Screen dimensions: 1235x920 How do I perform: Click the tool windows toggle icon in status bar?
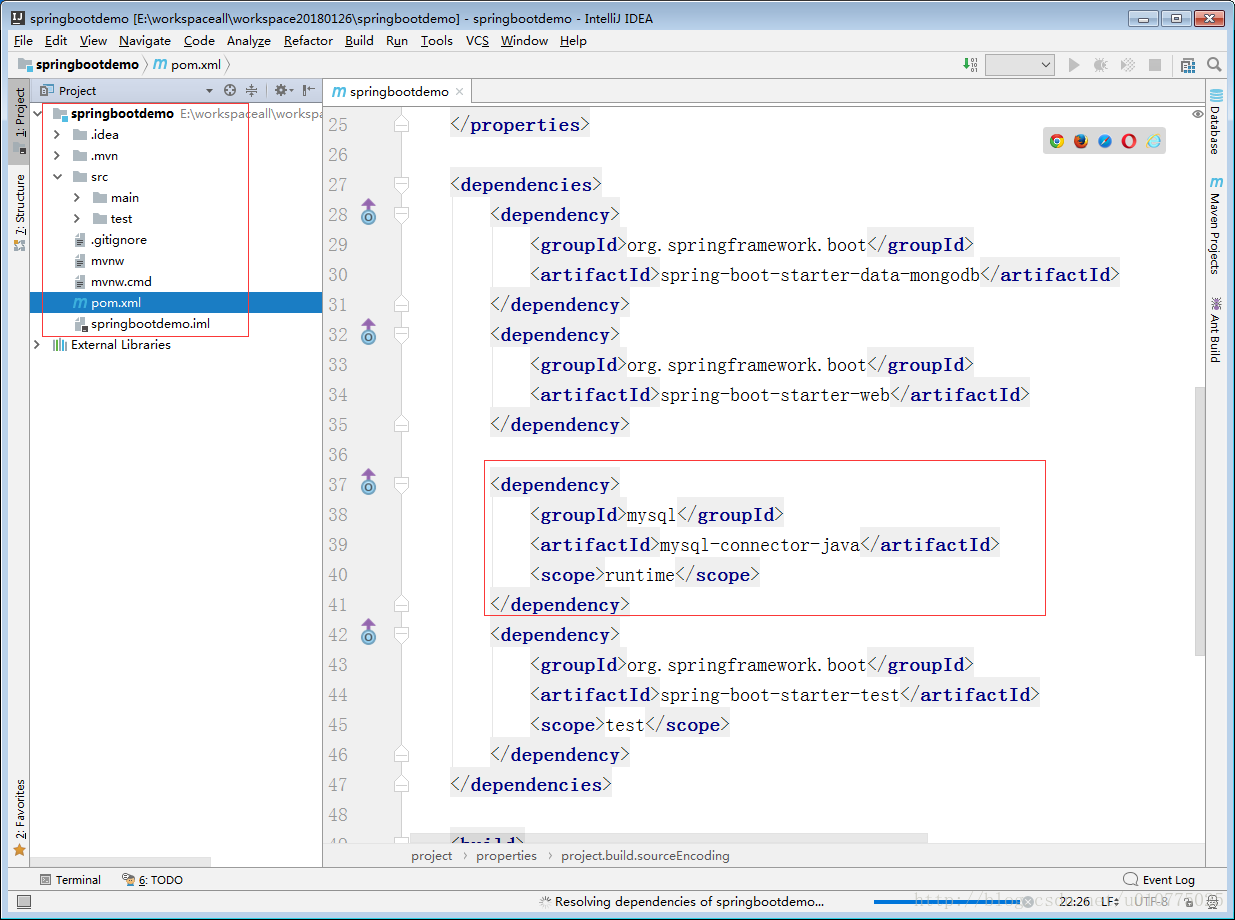click(23, 901)
